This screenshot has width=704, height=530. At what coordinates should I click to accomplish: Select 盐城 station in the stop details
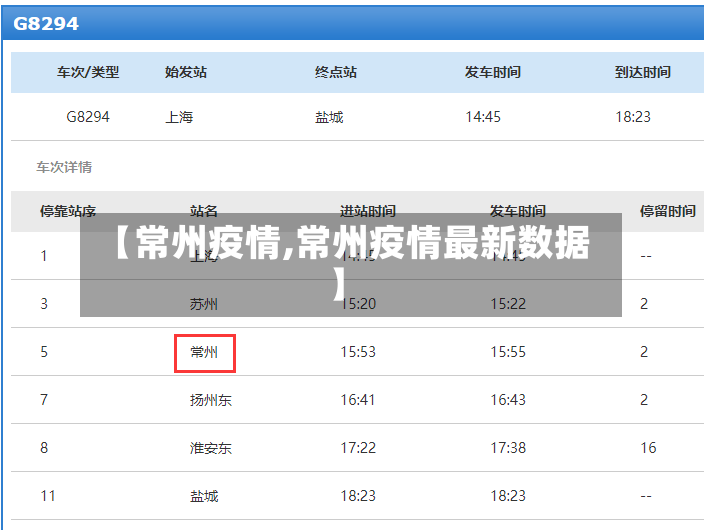coord(204,496)
